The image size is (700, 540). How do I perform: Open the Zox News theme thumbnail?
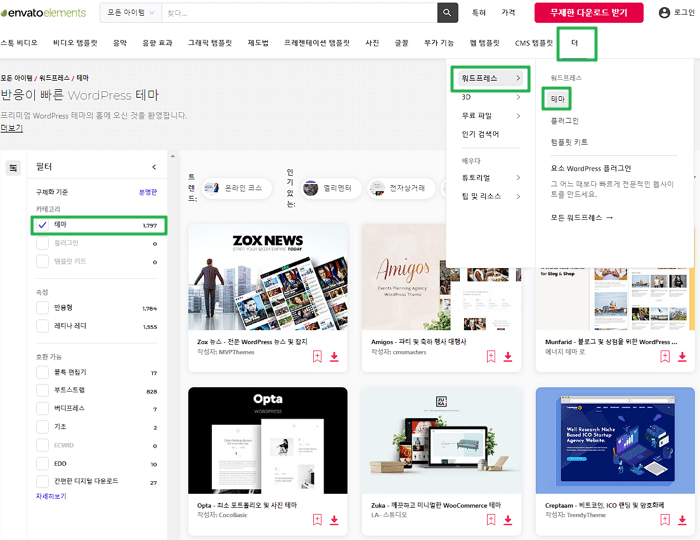pos(267,277)
